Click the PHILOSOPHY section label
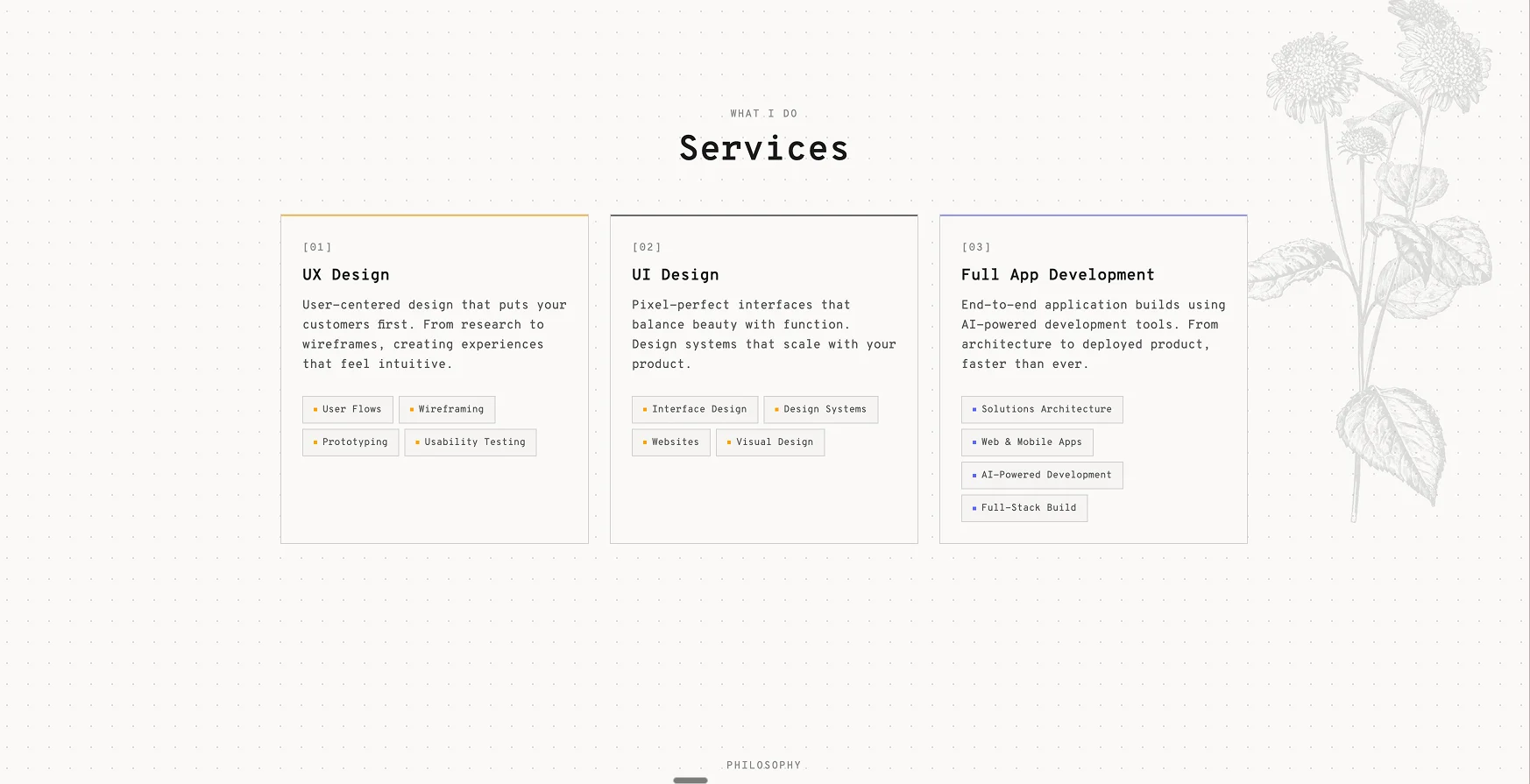The height and width of the screenshot is (784, 1530). coord(764,765)
